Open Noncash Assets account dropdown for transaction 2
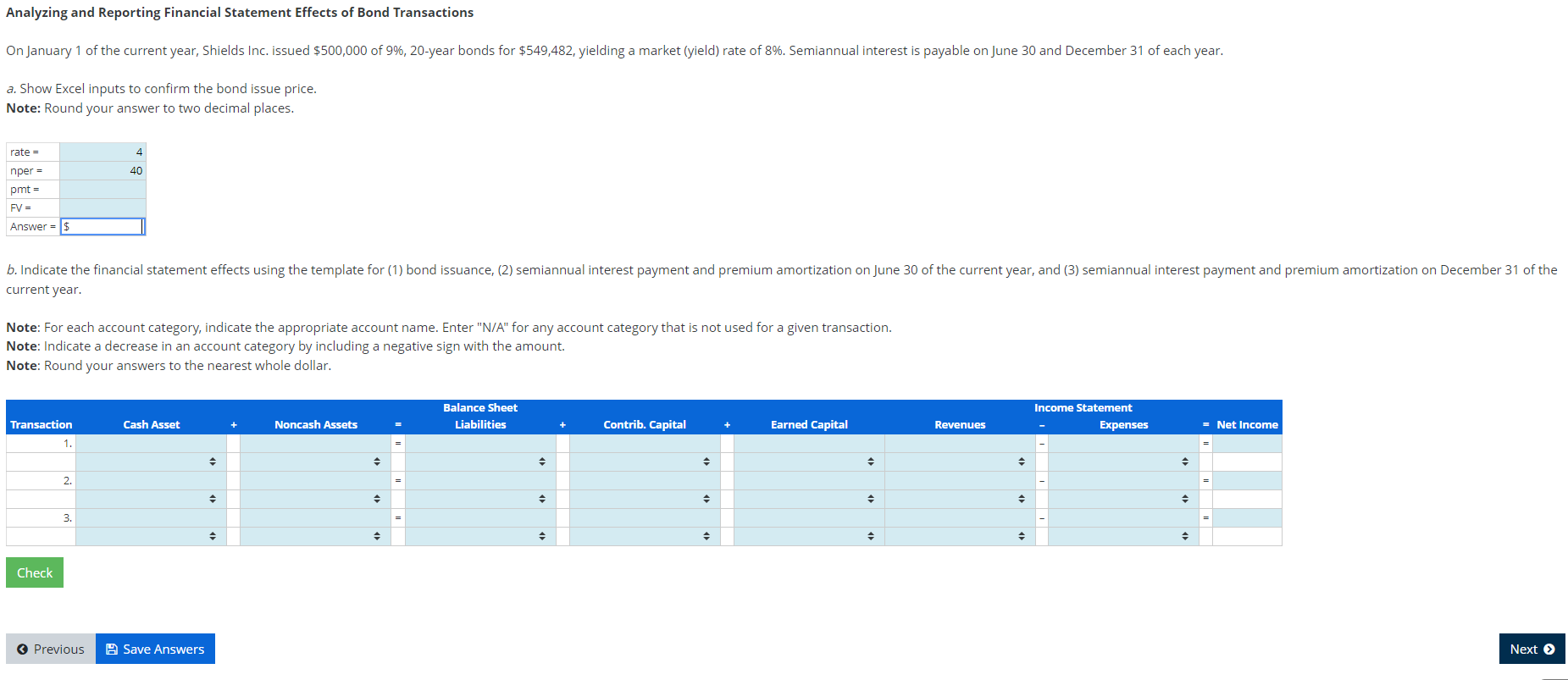 pos(315,499)
